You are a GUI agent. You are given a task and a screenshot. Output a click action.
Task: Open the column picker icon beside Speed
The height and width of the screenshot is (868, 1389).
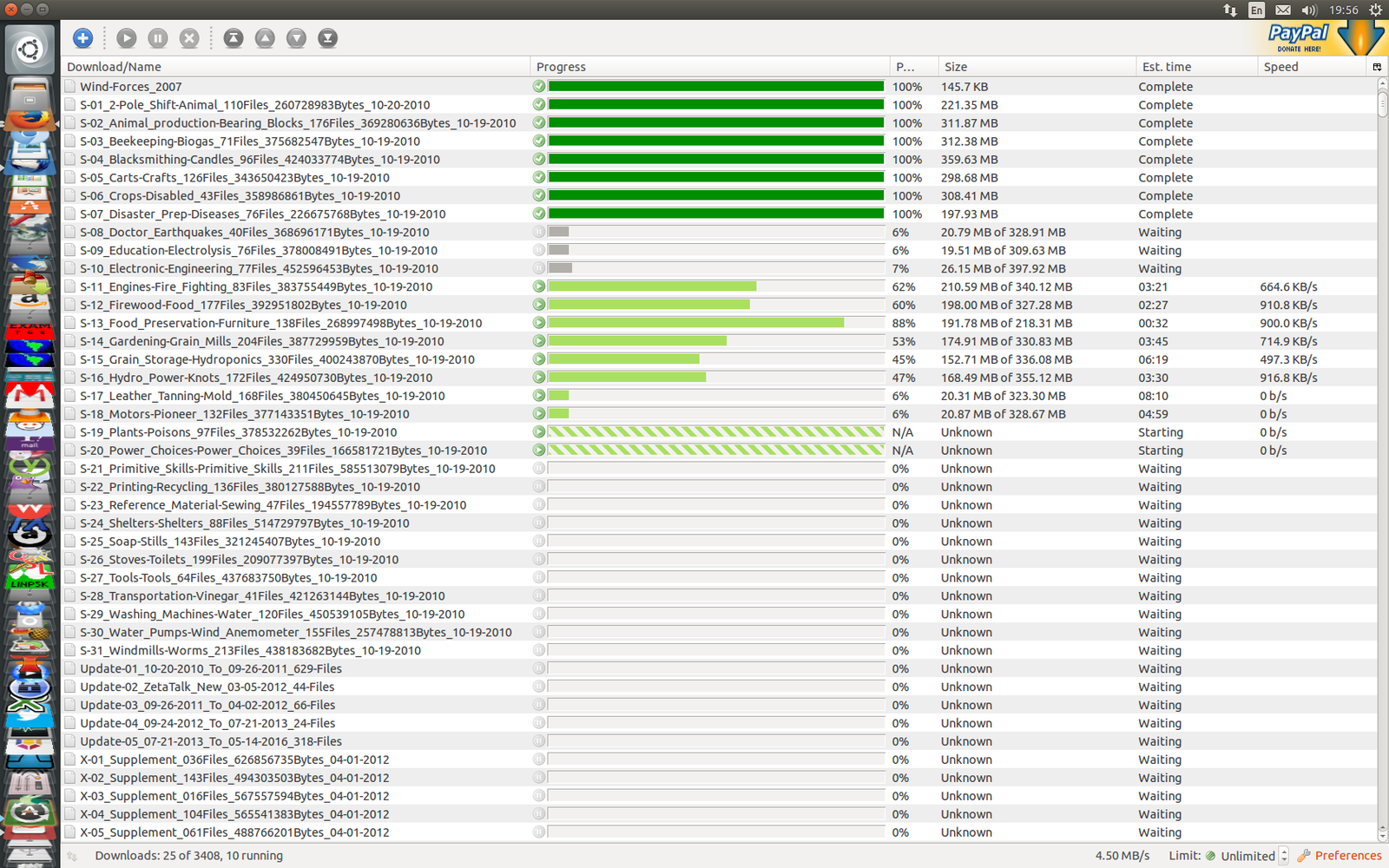point(1376,67)
